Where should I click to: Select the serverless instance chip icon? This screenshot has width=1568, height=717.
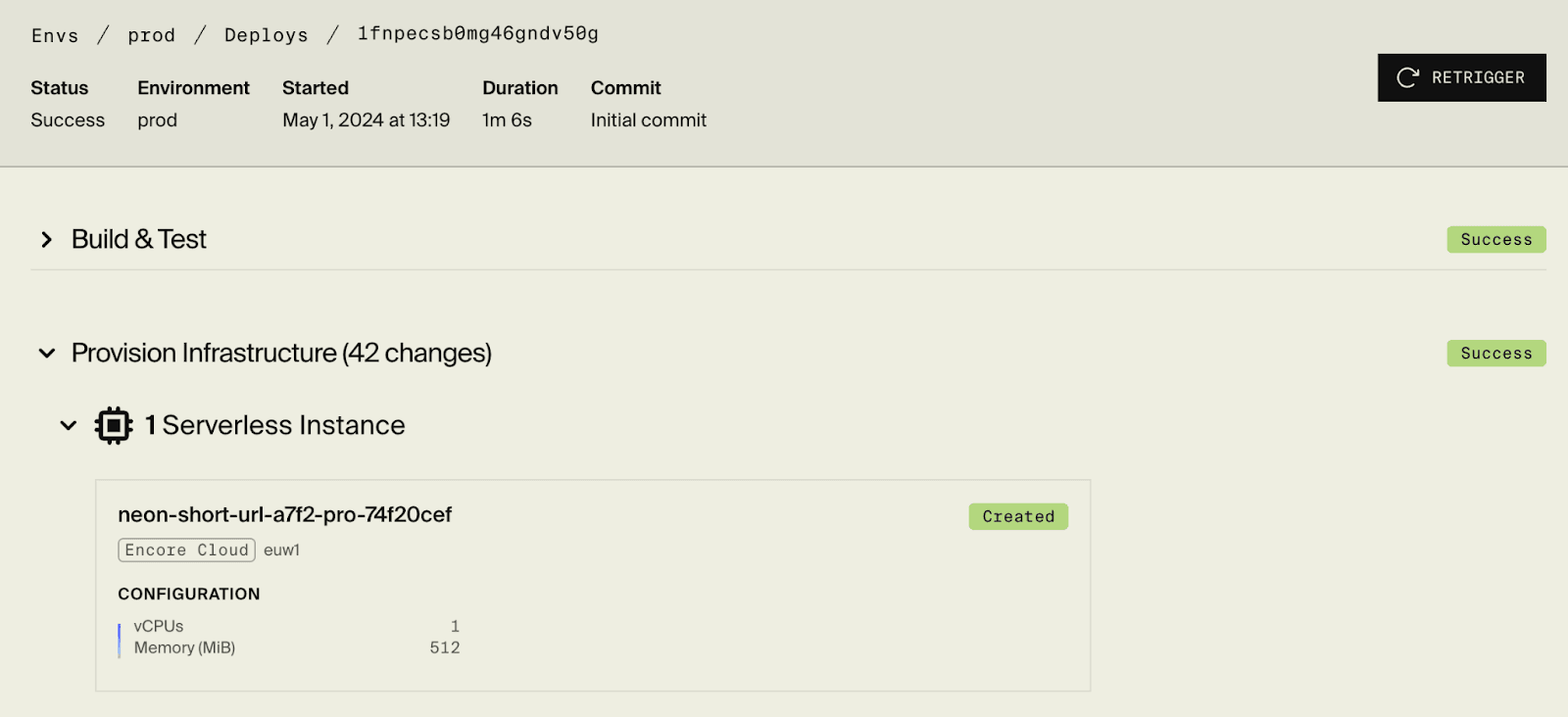click(114, 424)
